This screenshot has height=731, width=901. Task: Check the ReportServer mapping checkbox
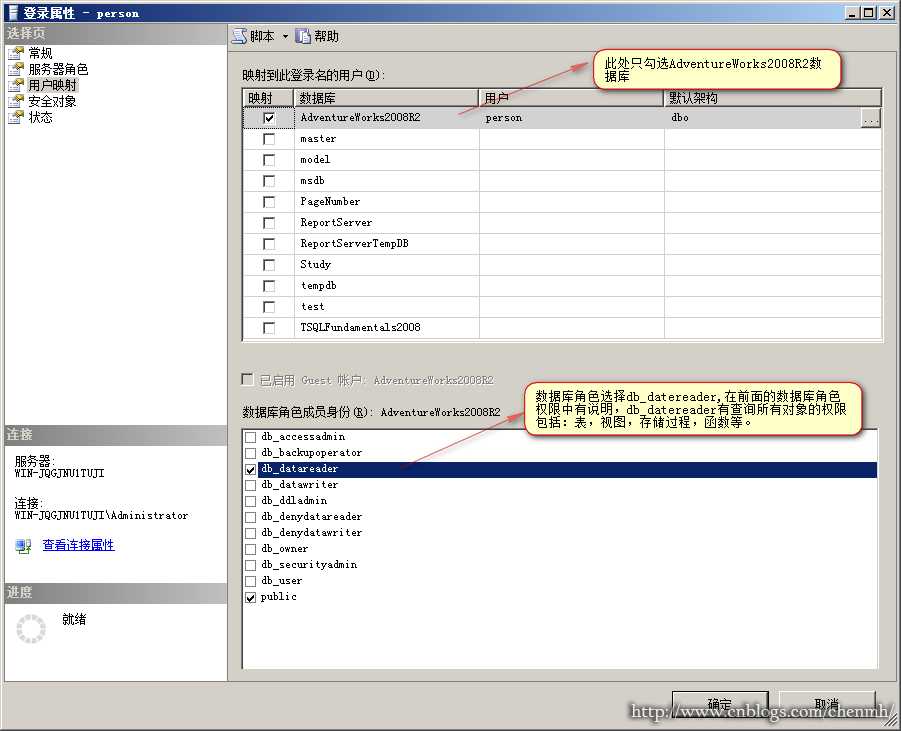coord(268,223)
